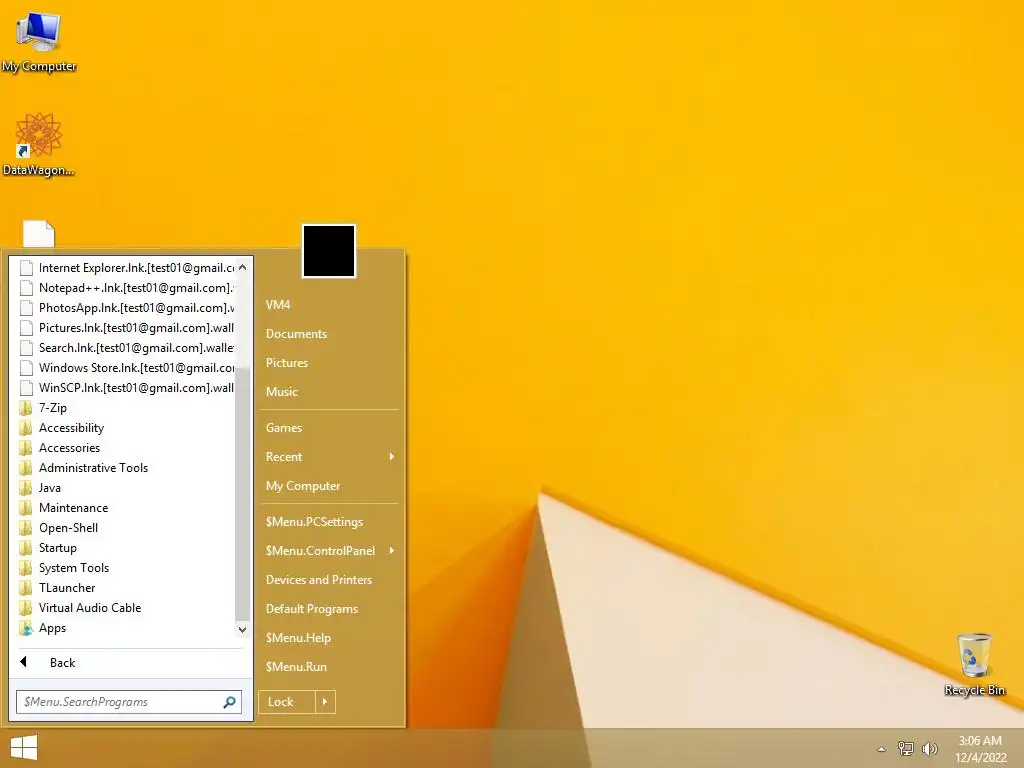Expand Recent submenu arrow
The image size is (1024, 768).
point(392,456)
